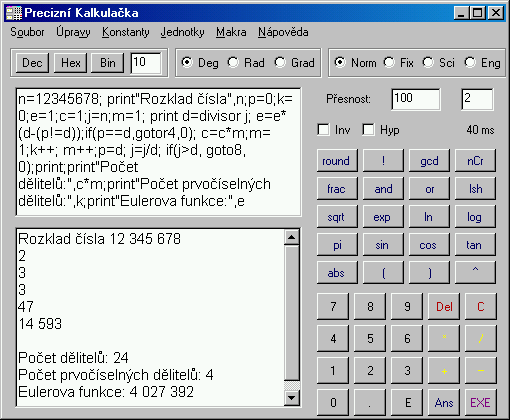Viewport: 510px width, 420px height.
Task: Click the multiplication operator button
Action: (x=444, y=338)
